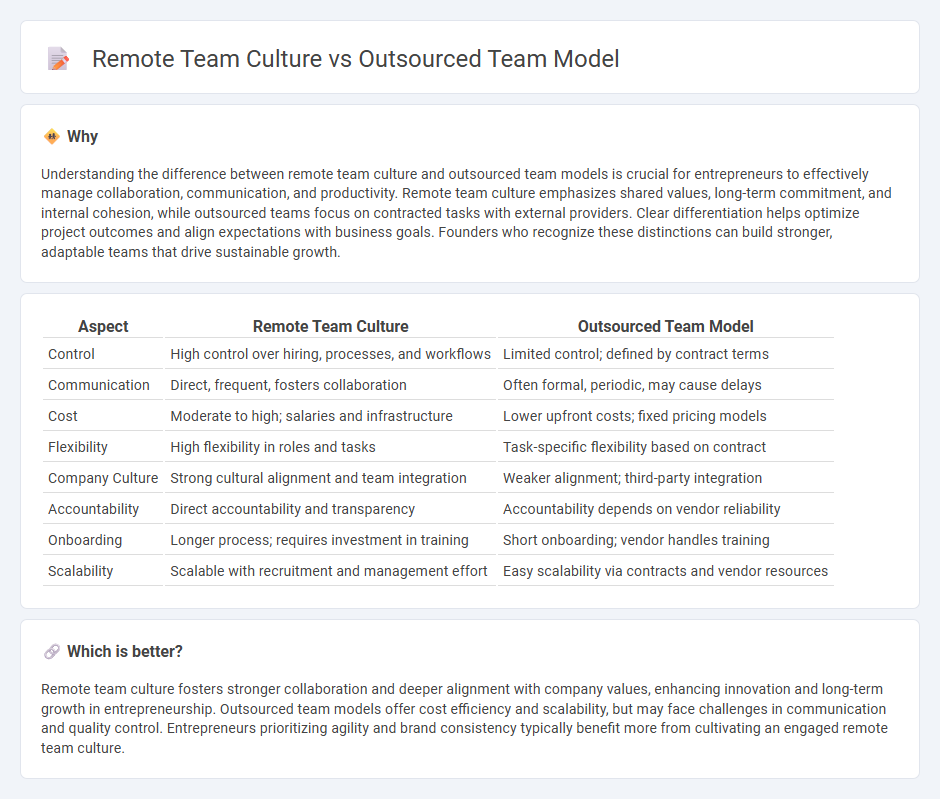Select the Scalability row label
The image size is (940, 799).
click(x=80, y=571)
